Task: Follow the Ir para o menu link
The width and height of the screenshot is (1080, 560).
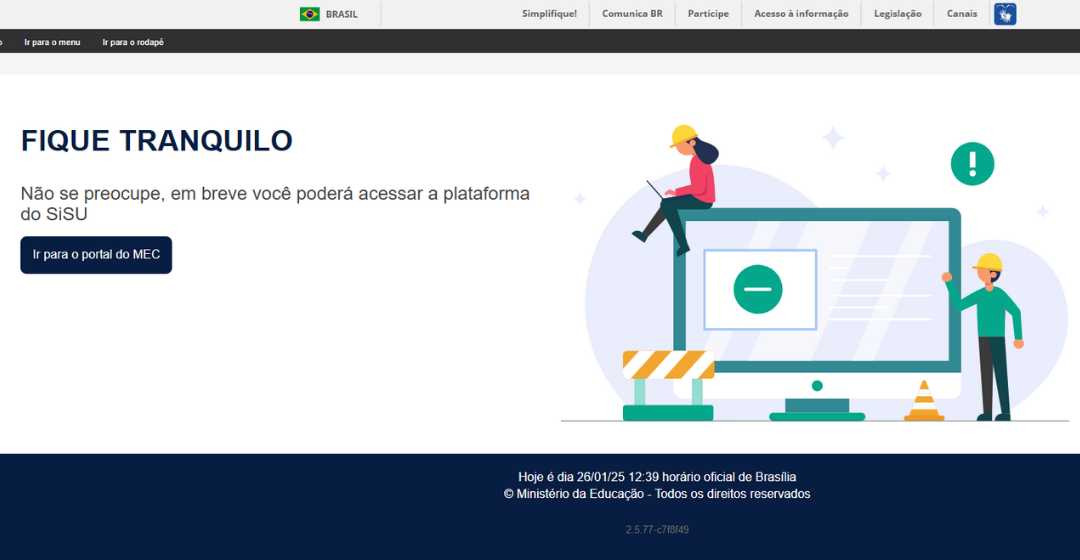Action: 52,42
